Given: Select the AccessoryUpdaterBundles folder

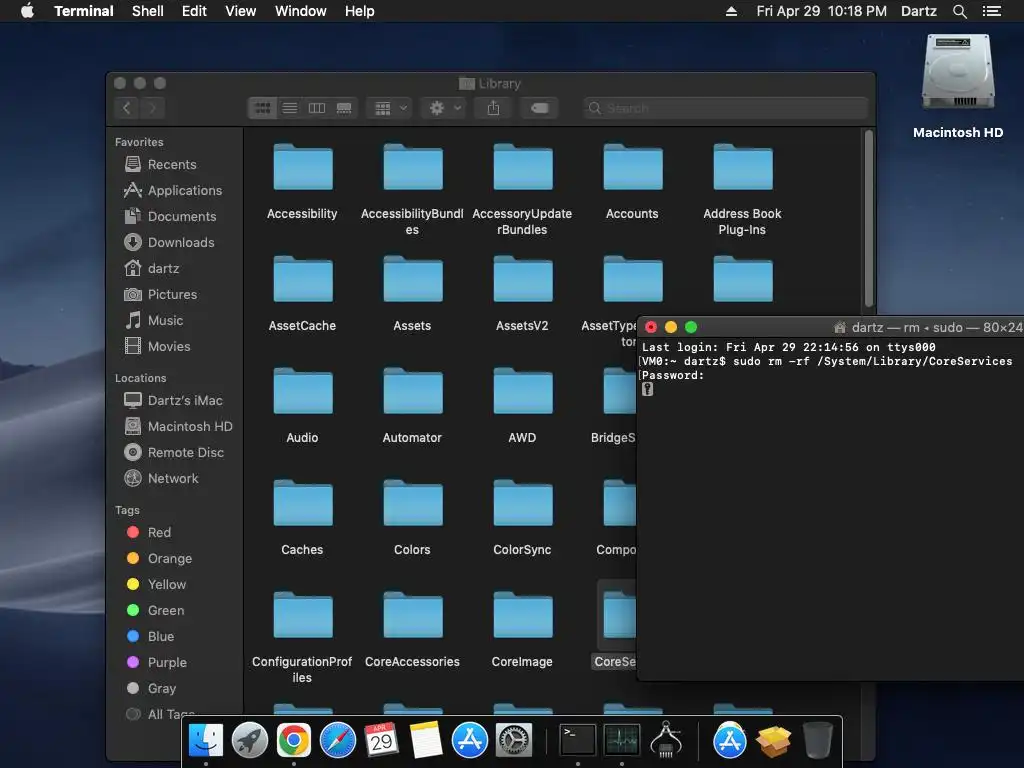Looking at the screenshot, I should pyautogui.click(x=522, y=168).
